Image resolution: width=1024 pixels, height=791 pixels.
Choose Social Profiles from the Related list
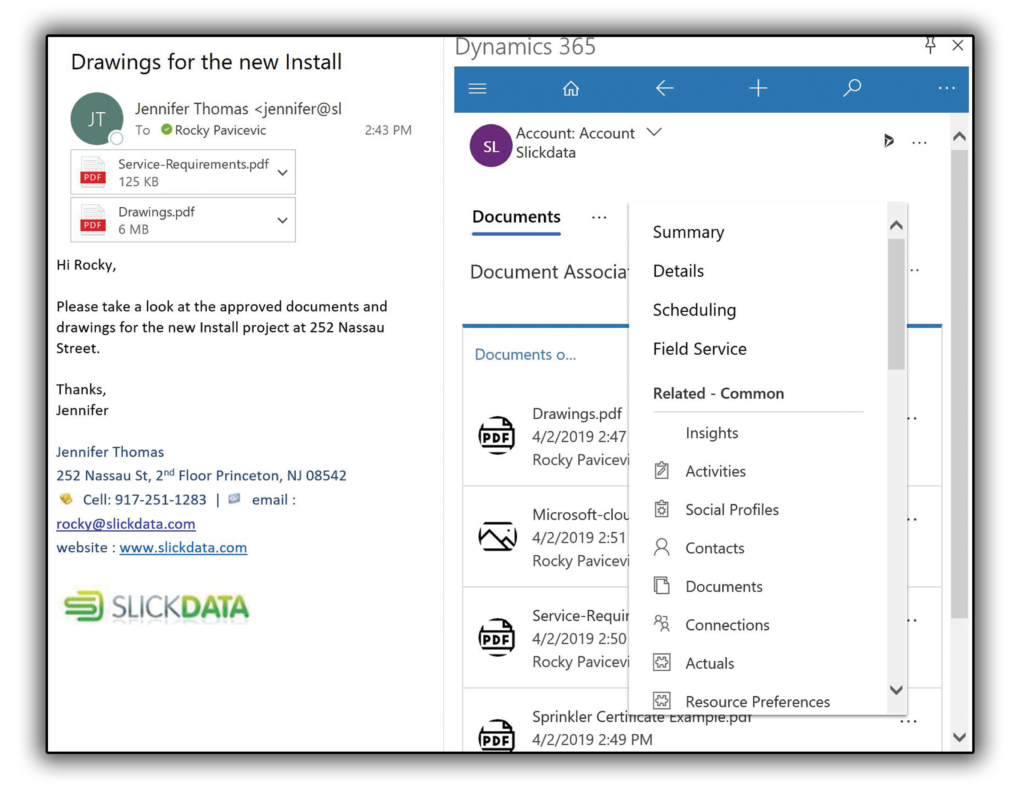point(732,509)
